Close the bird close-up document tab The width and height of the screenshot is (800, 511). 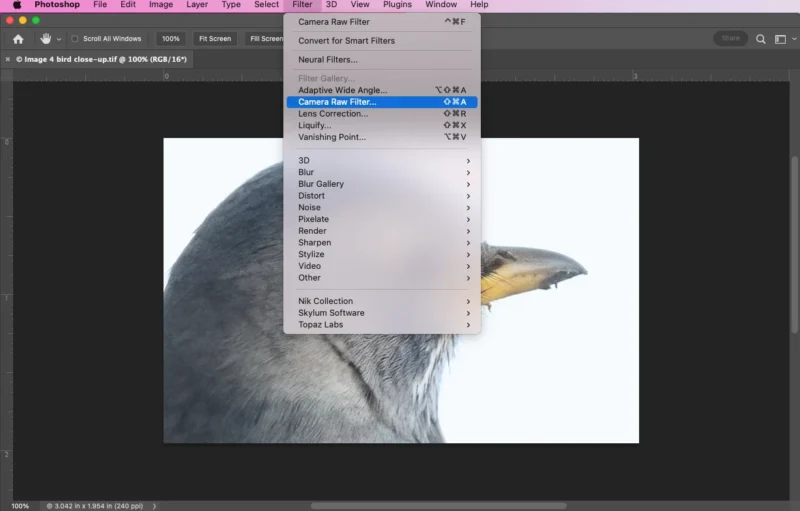click(9, 59)
